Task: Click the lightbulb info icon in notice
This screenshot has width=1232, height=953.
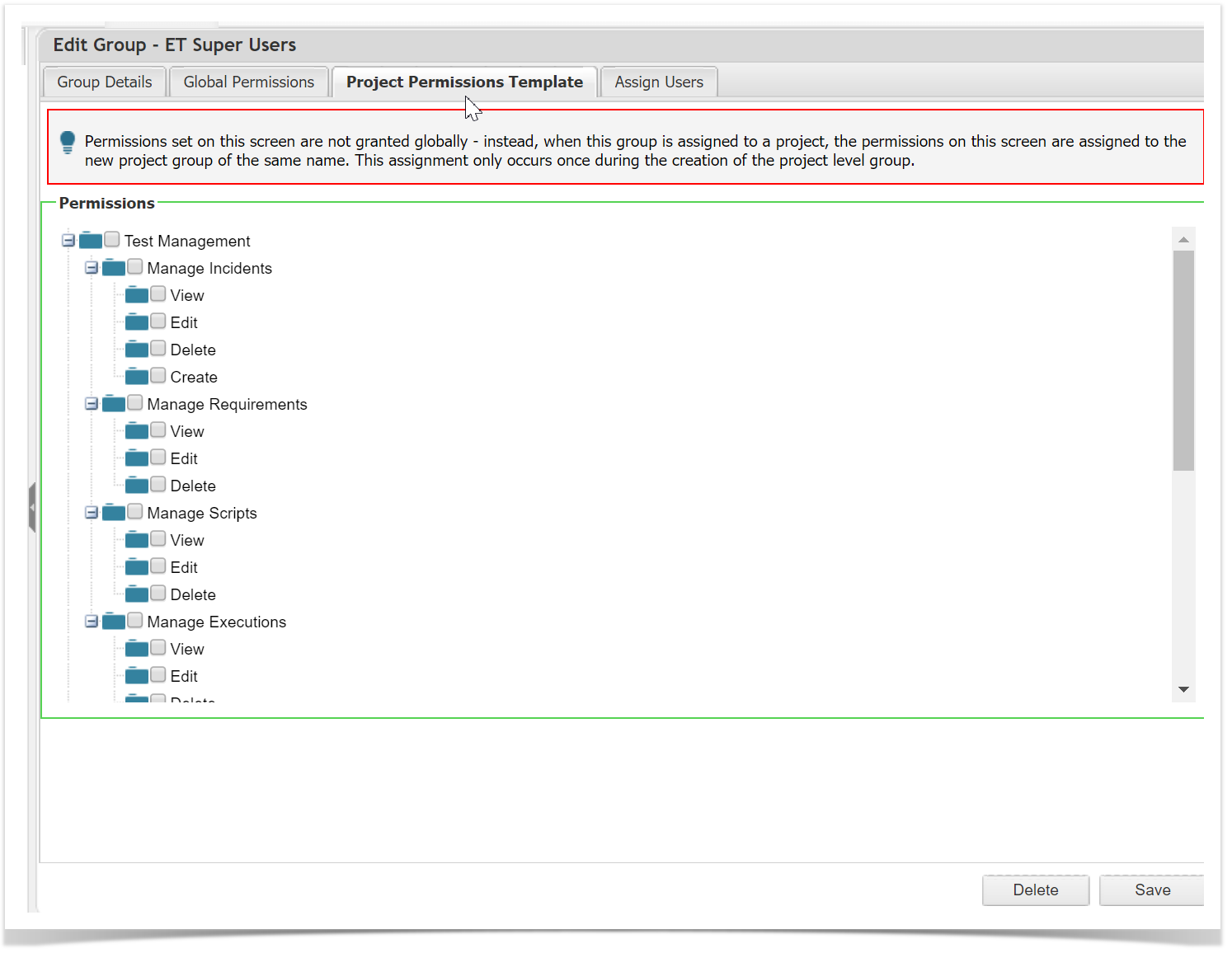Action: pos(68,143)
